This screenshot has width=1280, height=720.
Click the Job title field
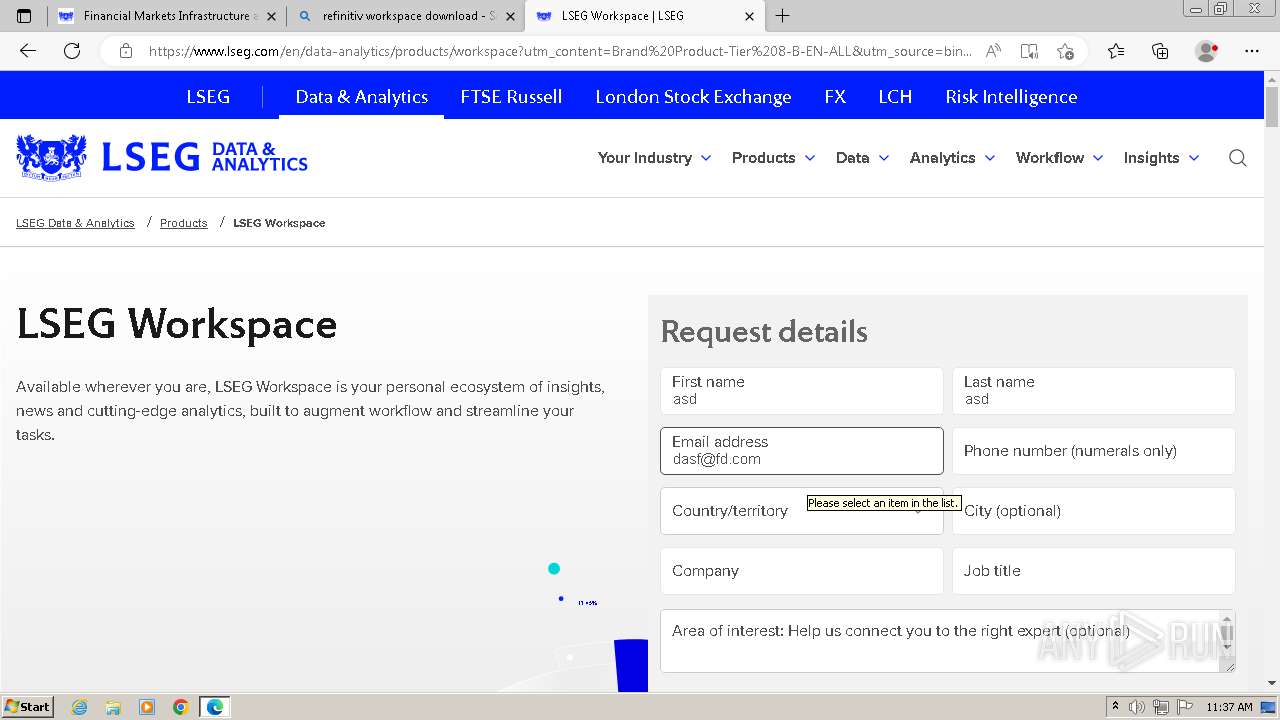(1093, 571)
